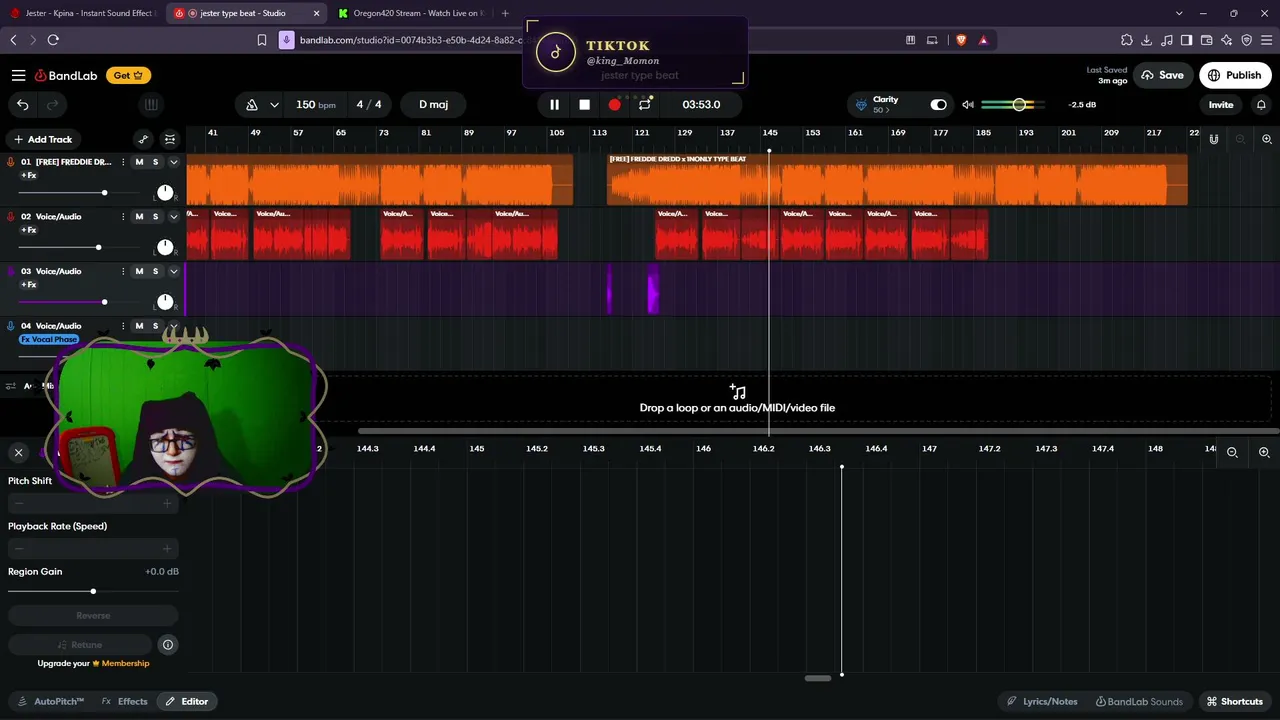The height and width of the screenshot is (720, 1280).
Task: Zoom out in the region editor
Action: [x=1232, y=453]
